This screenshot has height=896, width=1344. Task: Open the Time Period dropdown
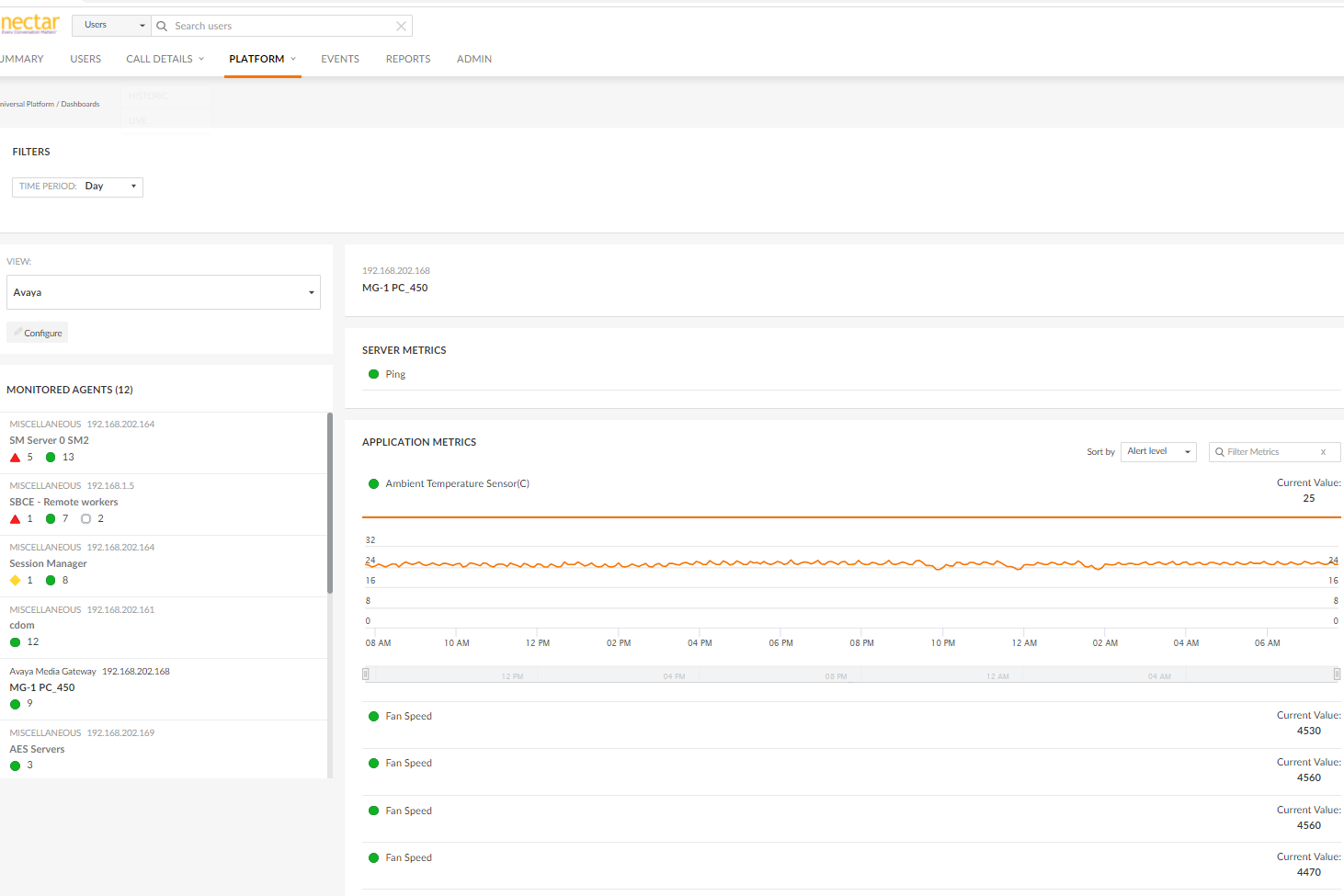[x=78, y=187]
